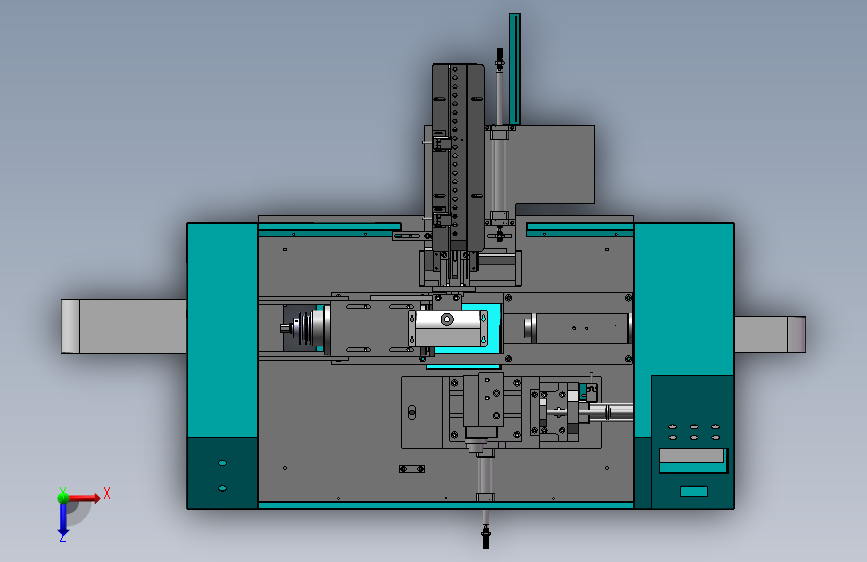Screen dimensions: 867x562
Task: Select the left gray conveyor extension
Action: click(x=124, y=326)
